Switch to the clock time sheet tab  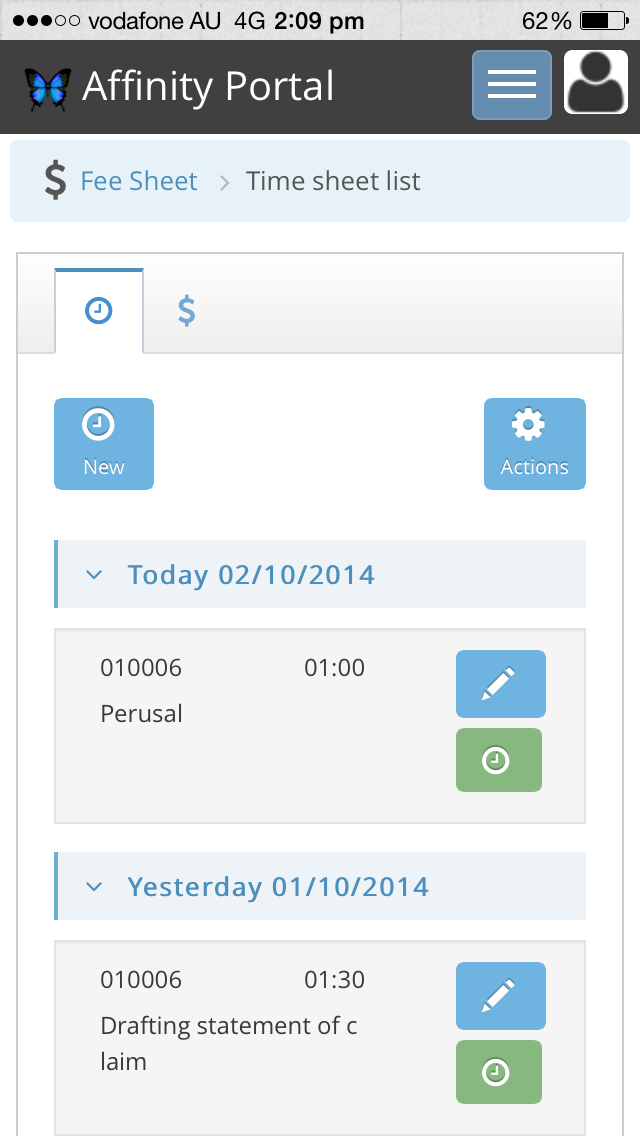pyautogui.click(x=99, y=311)
